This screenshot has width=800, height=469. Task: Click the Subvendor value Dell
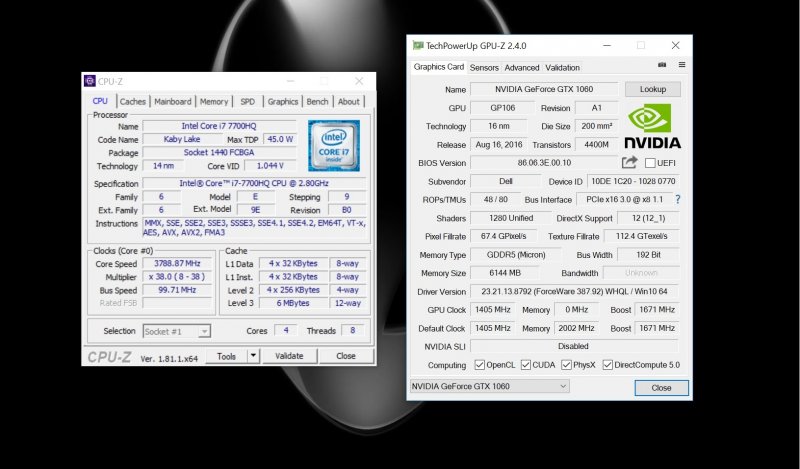pyautogui.click(x=506, y=181)
